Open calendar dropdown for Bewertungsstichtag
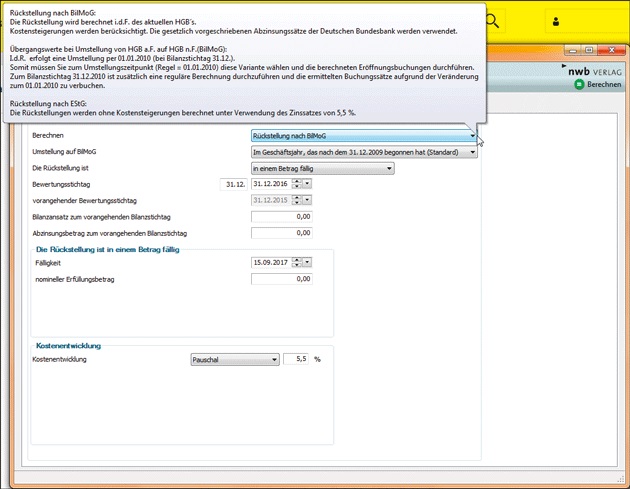 pos(308,184)
